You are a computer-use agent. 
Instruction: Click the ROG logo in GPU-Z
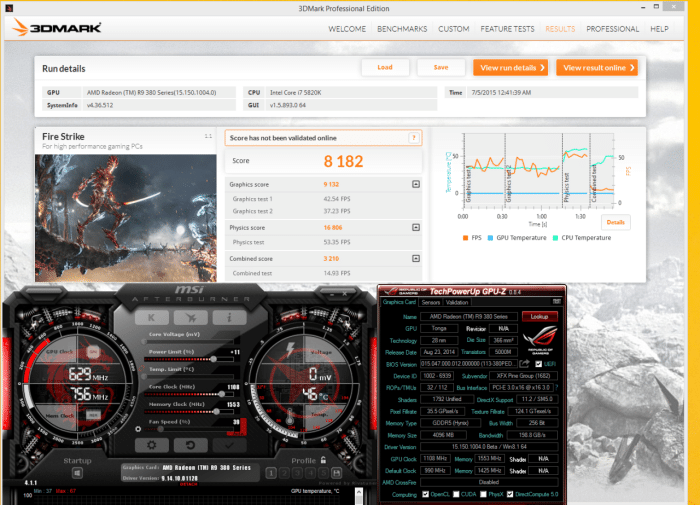pyautogui.click(x=540, y=339)
